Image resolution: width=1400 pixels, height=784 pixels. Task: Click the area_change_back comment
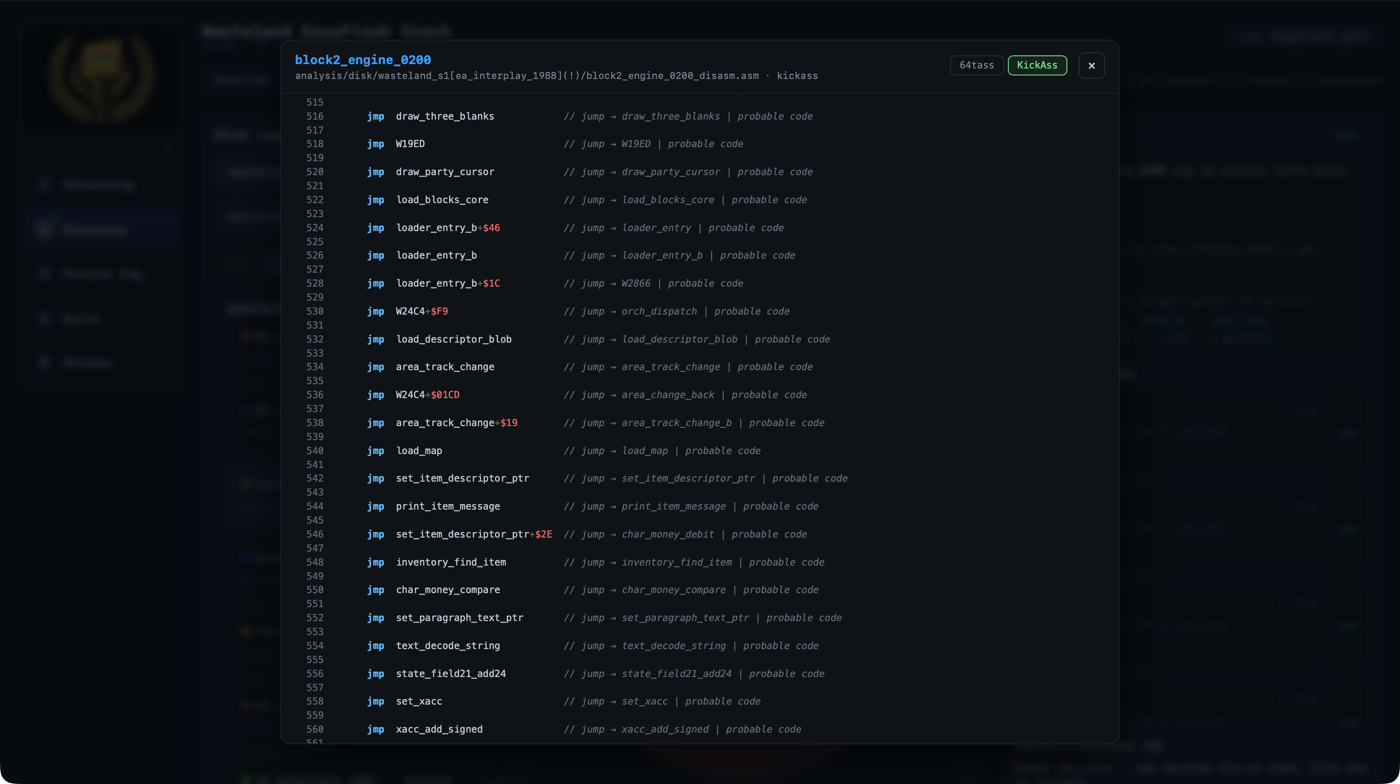click(685, 395)
